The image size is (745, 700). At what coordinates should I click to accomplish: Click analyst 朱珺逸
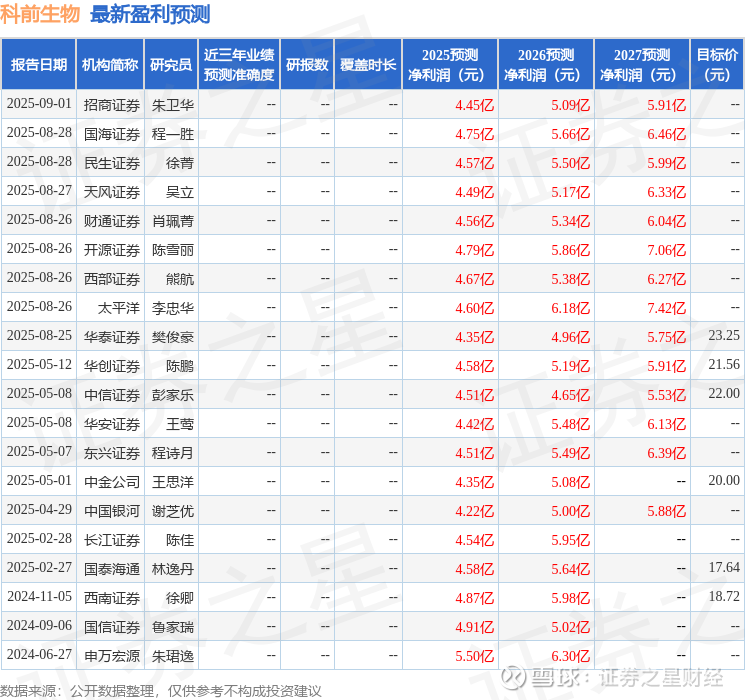click(x=173, y=656)
